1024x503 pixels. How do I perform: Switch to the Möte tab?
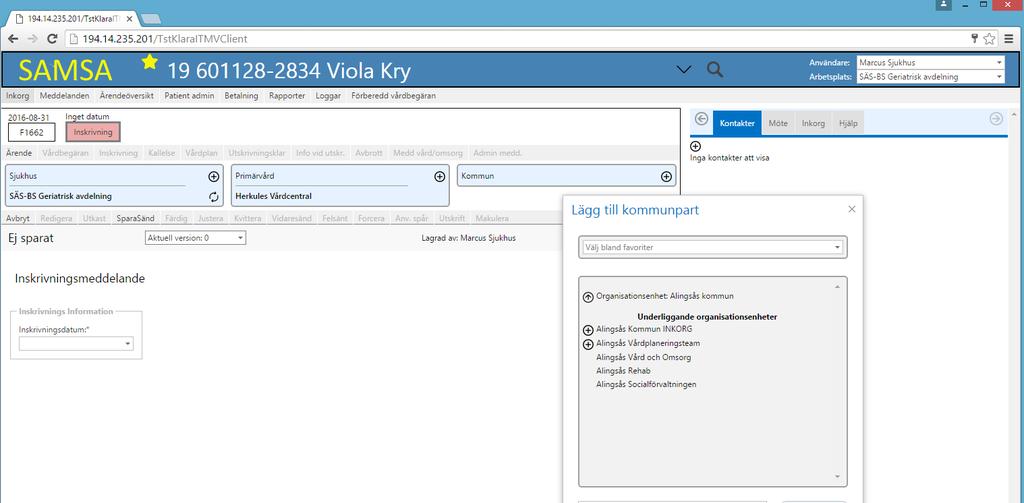point(778,123)
